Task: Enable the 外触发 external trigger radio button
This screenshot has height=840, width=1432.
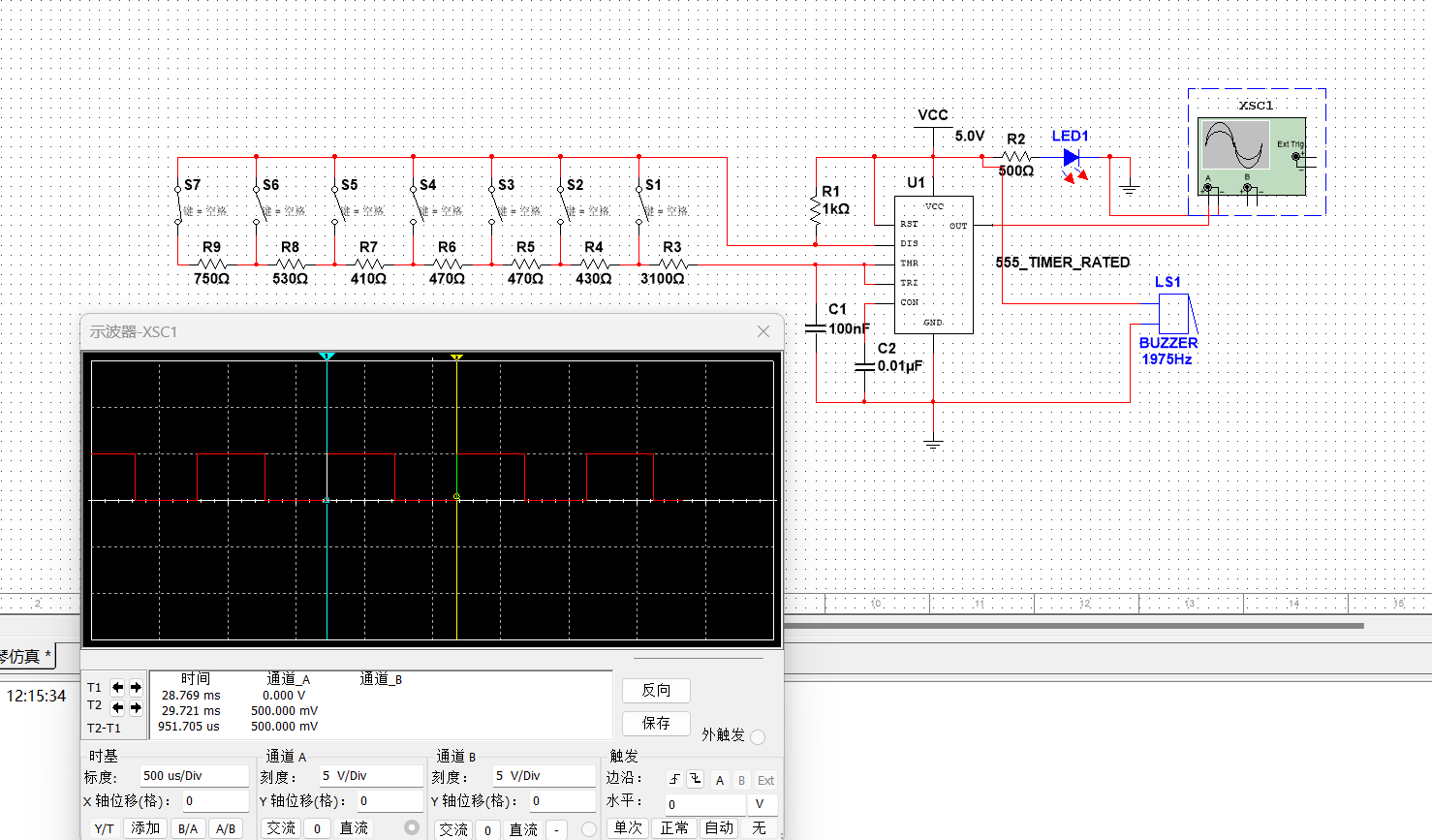Action: click(x=758, y=737)
